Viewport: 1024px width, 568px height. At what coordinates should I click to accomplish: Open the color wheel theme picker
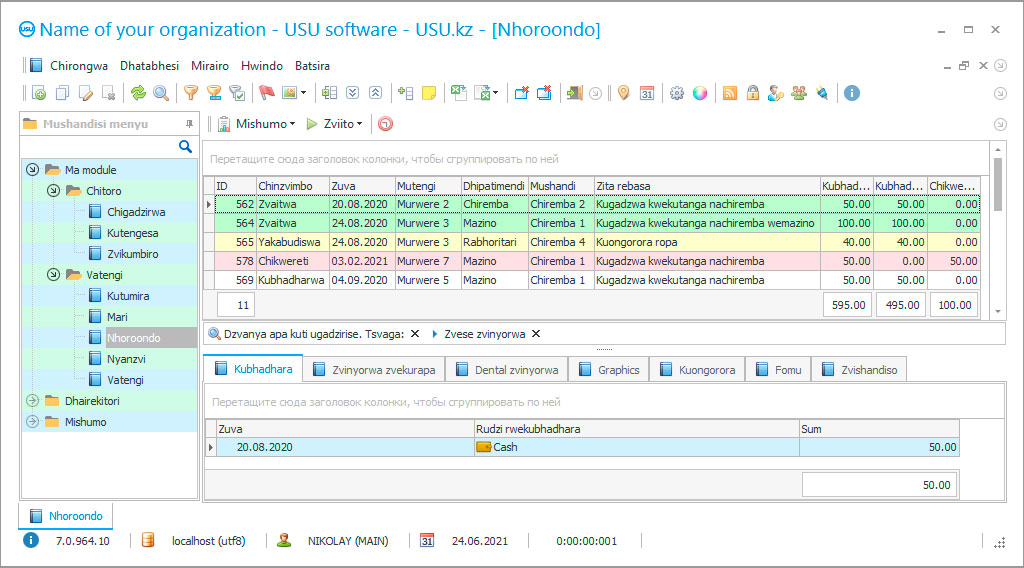[x=700, y=93]
